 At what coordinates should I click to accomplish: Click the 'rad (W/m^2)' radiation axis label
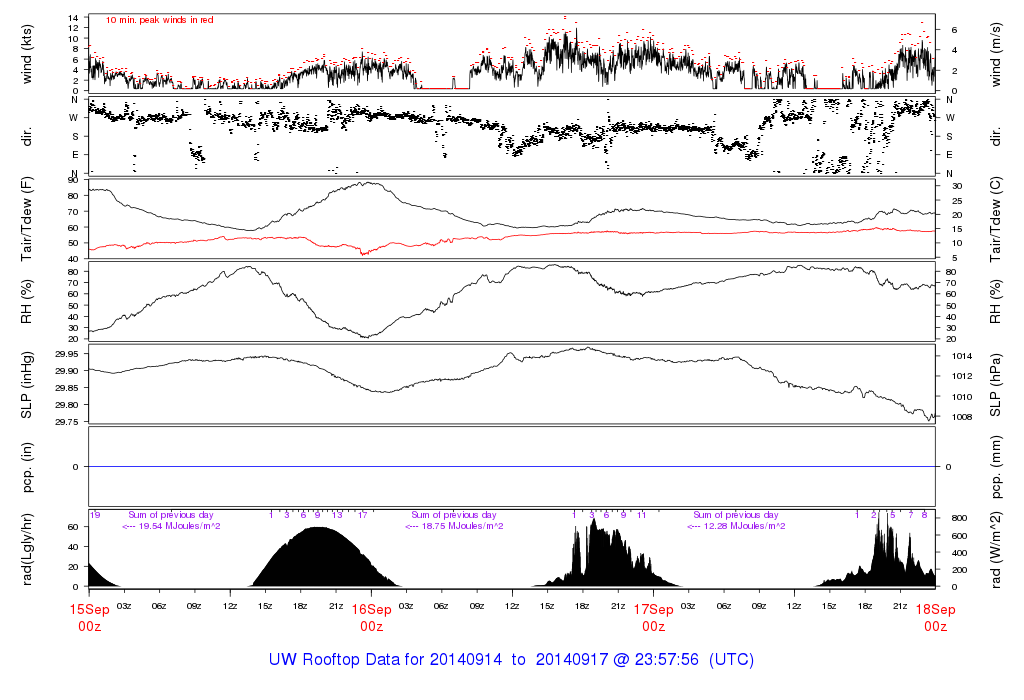coord(996,549)
